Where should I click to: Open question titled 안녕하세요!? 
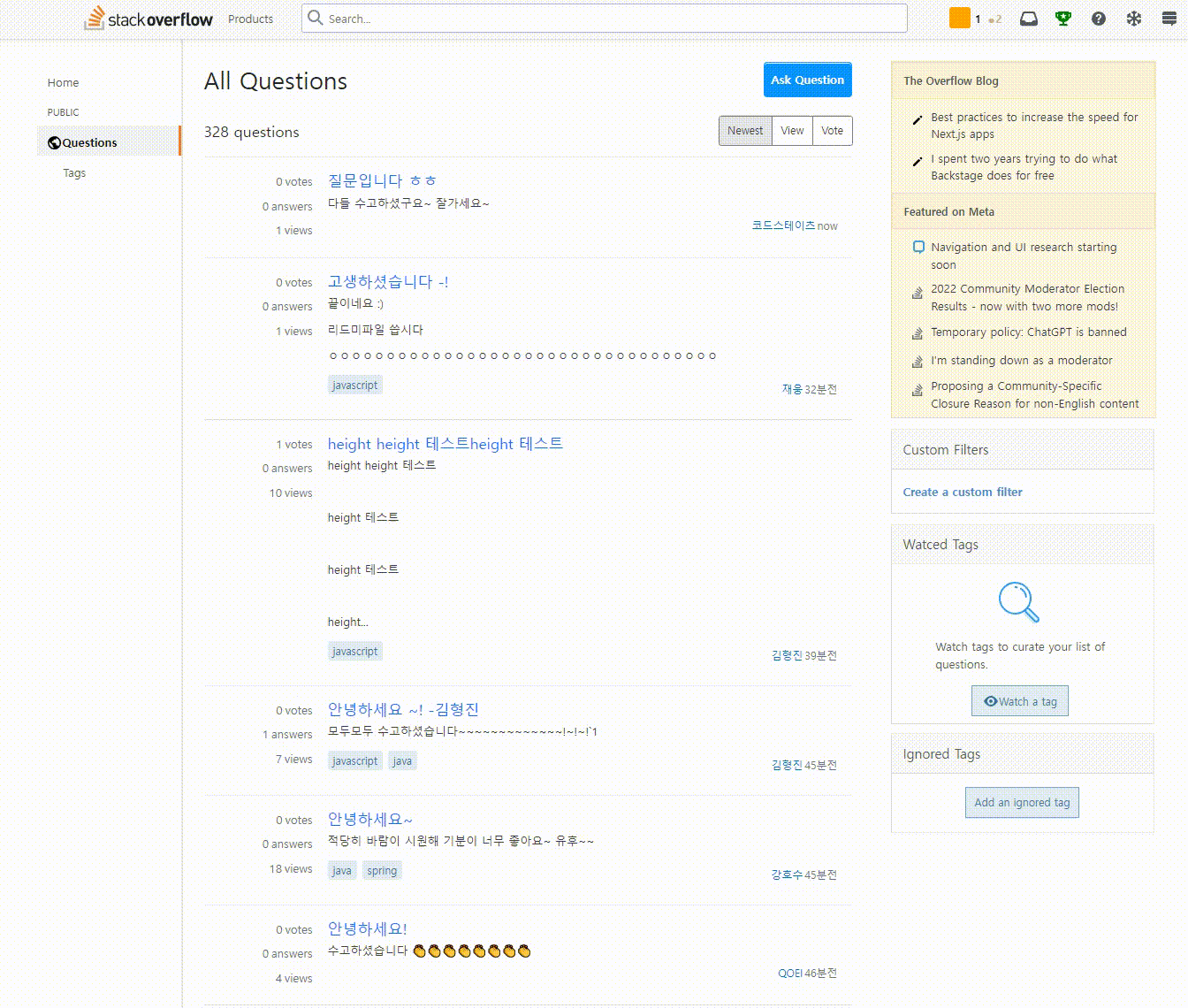click(x=368, y=928)
